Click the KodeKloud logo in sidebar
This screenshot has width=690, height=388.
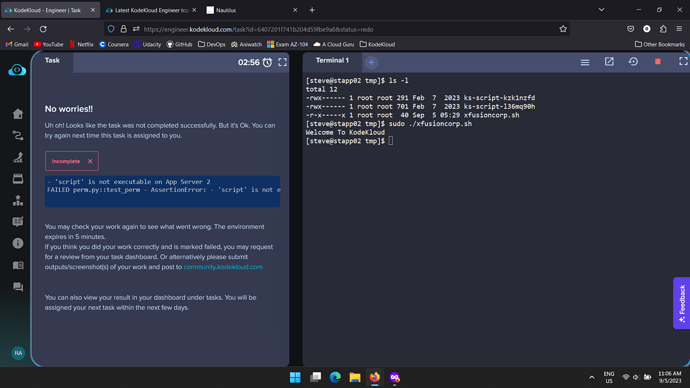click(17, 70)
